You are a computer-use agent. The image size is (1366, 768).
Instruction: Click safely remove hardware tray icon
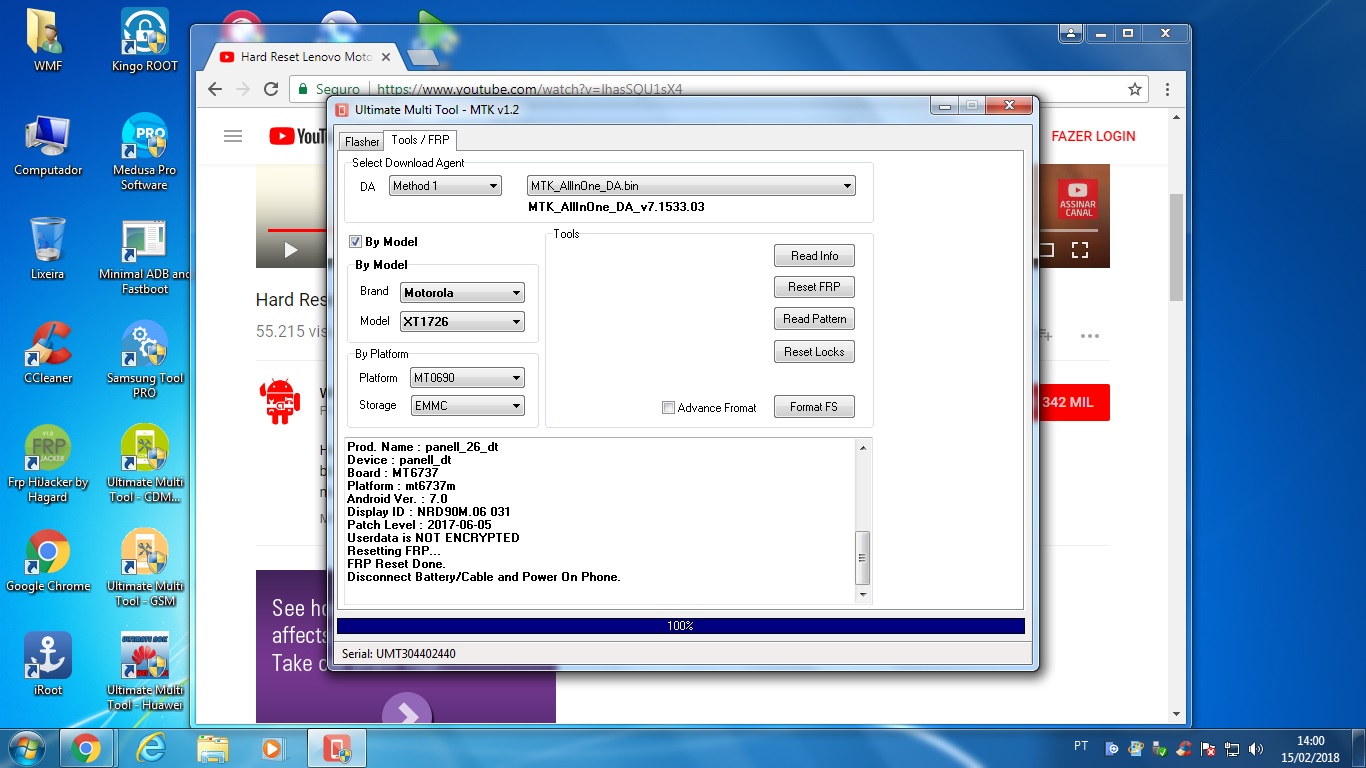[x=1160, y=748]
